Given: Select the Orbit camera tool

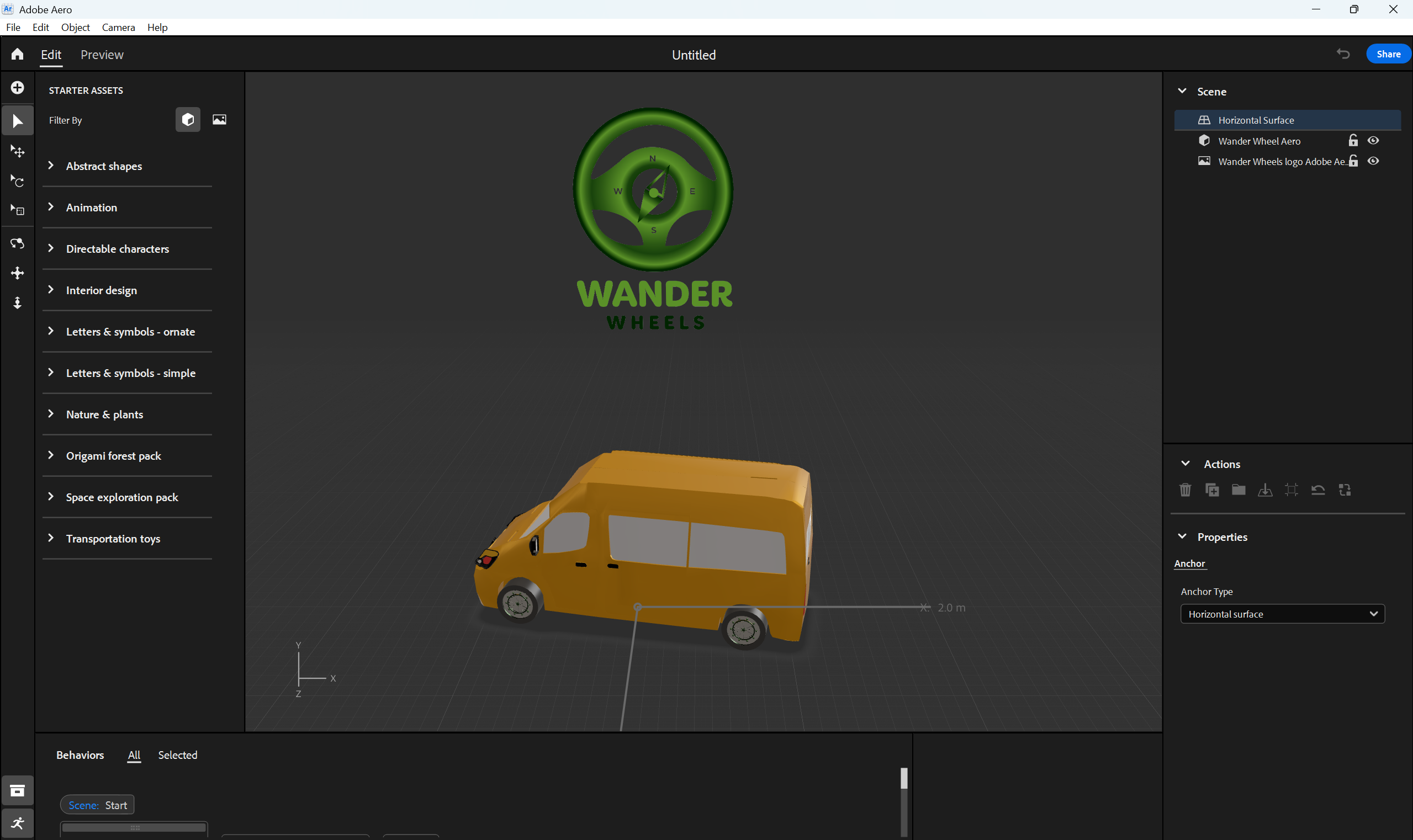Looking at the screenshot, I should coord(18,244).
